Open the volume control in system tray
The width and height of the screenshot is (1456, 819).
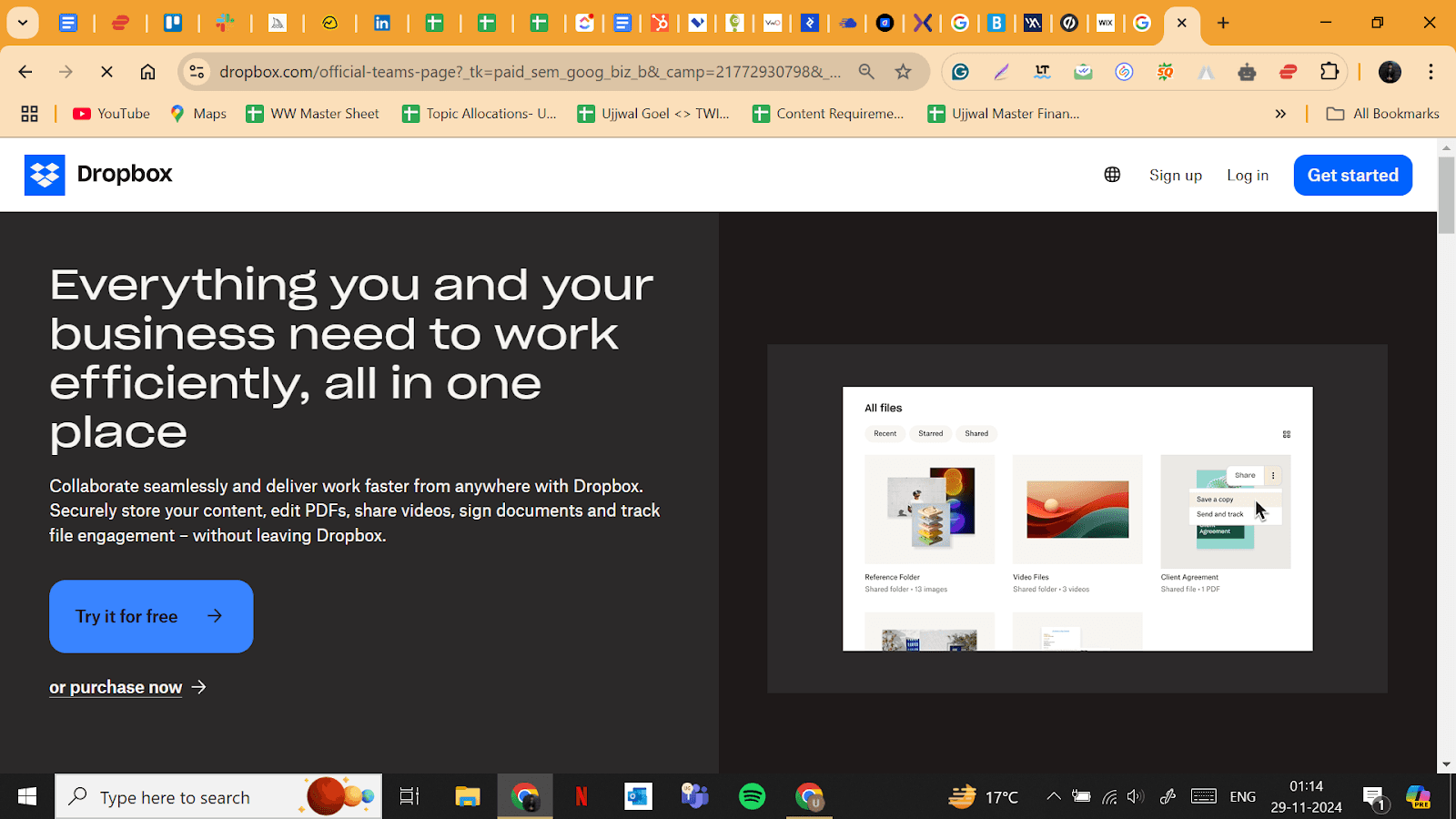pos(1135,797)
